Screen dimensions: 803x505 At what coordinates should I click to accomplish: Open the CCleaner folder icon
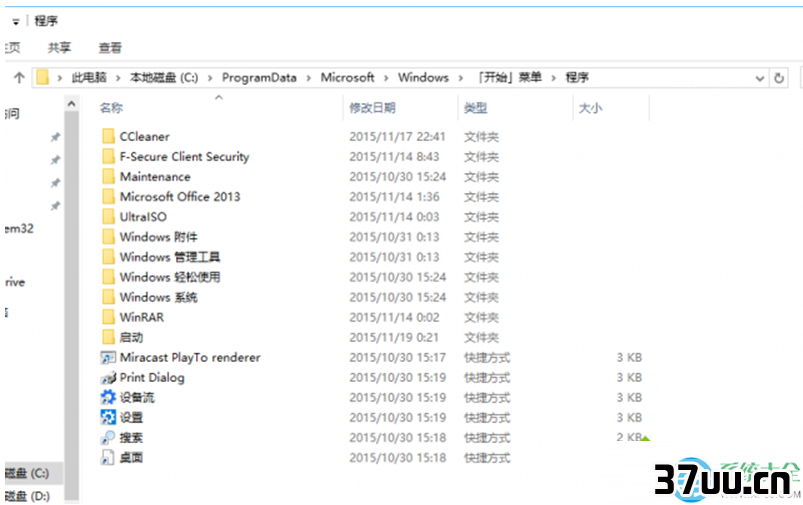(x=108, y=136)
